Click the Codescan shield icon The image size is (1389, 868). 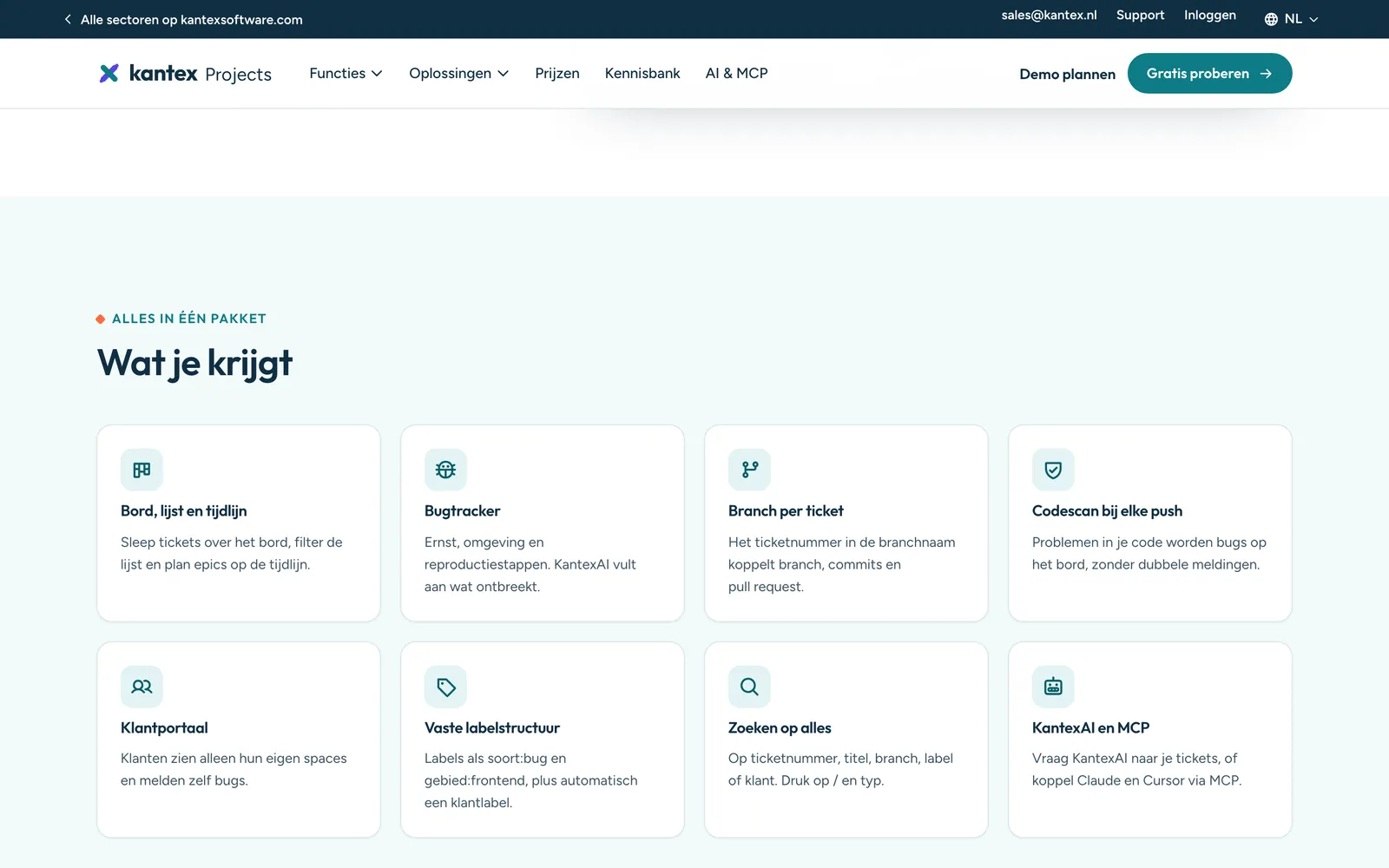click(1053, 470)
